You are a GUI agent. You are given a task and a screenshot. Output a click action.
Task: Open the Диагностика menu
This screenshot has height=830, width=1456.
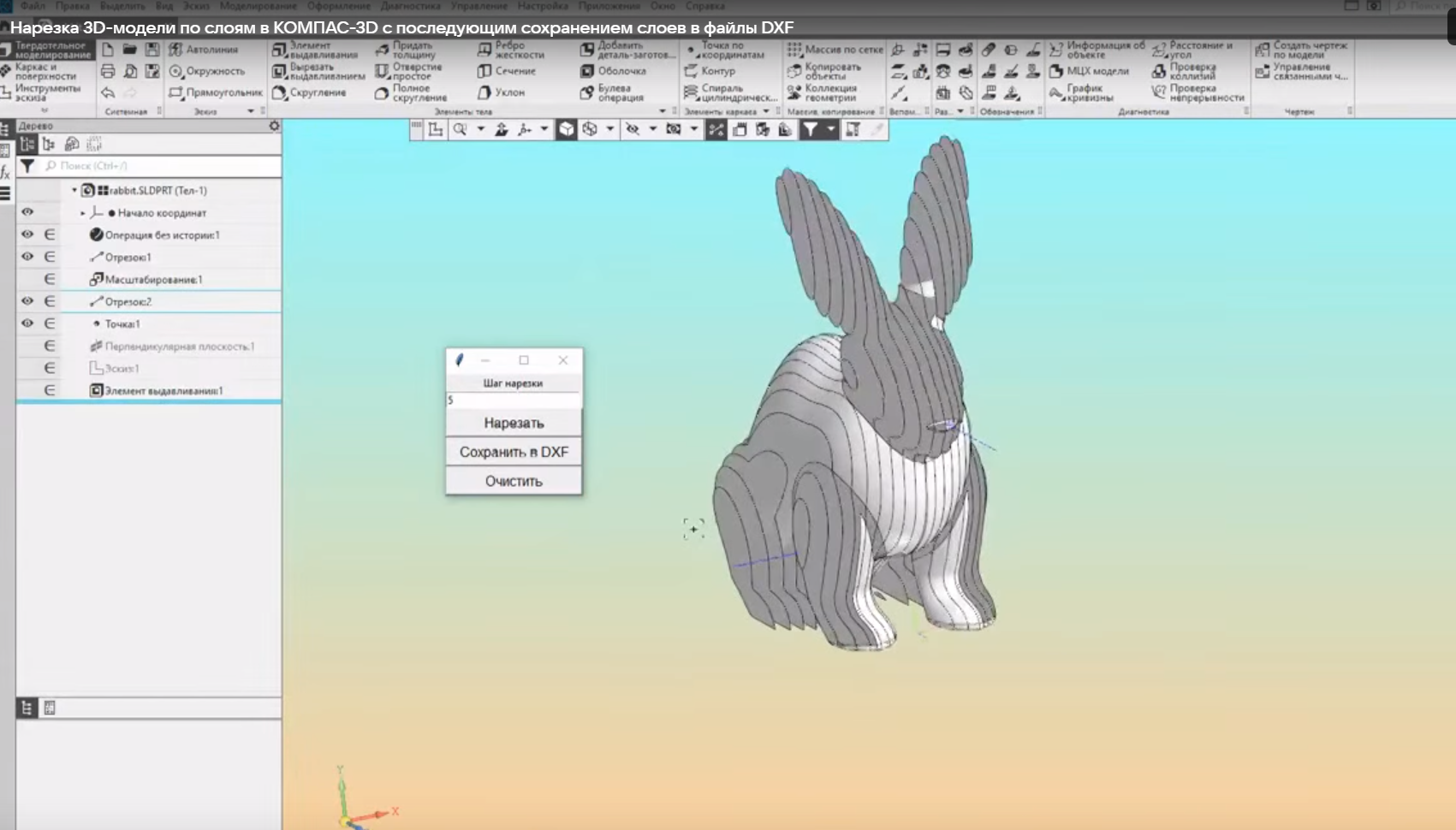[x=411, y=6]
